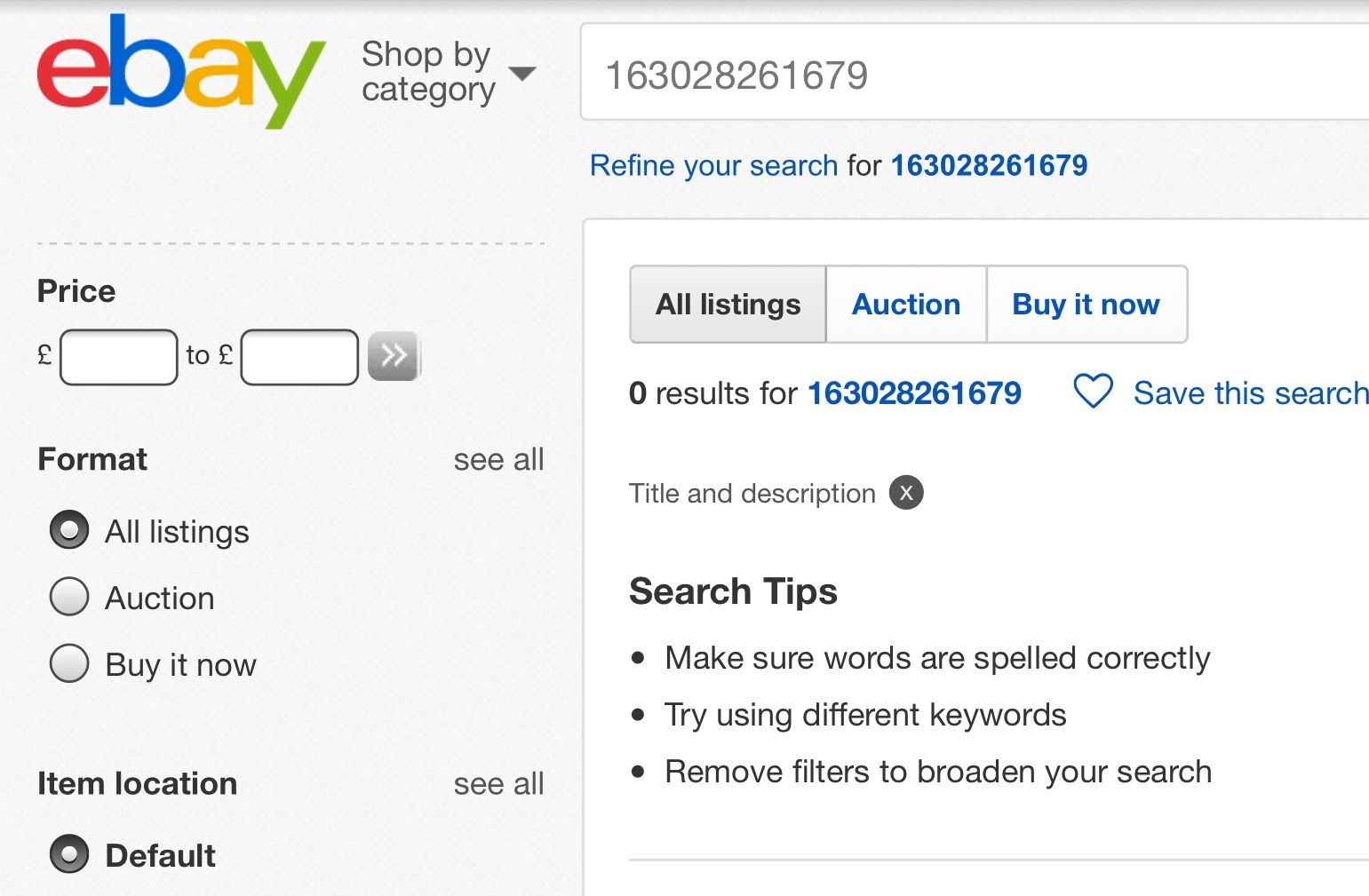Select the All listings radio button
Viewport: 1369px width, 896px height.
coord(69,530)
